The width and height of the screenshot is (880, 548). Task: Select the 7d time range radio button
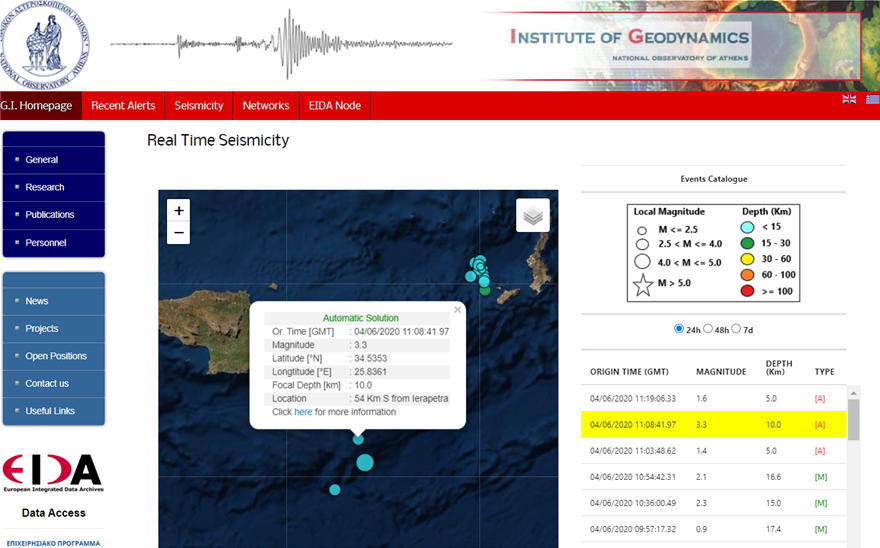click(x=737, y=328)
